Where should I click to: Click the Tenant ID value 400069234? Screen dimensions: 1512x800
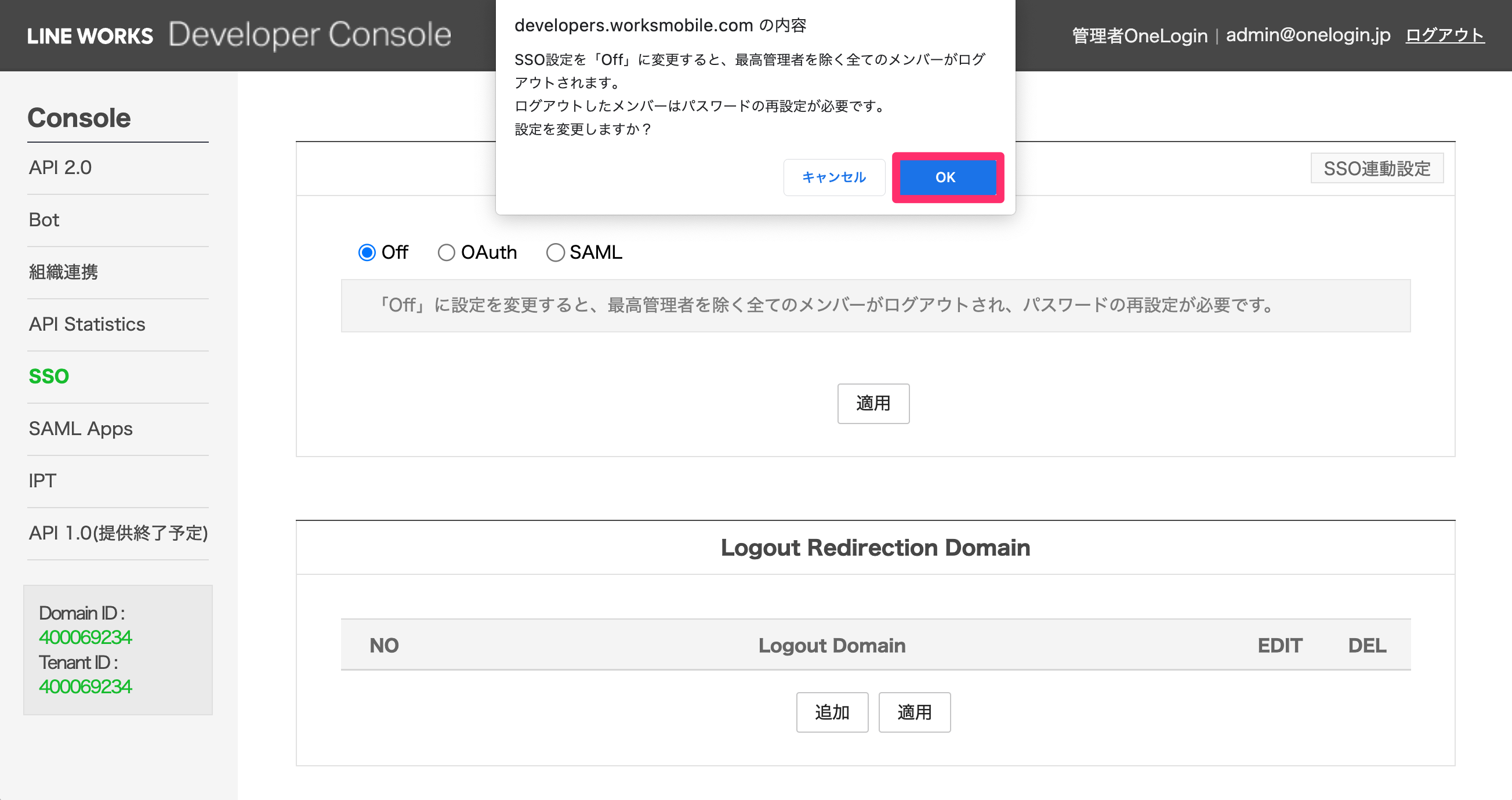coord(86,687)
